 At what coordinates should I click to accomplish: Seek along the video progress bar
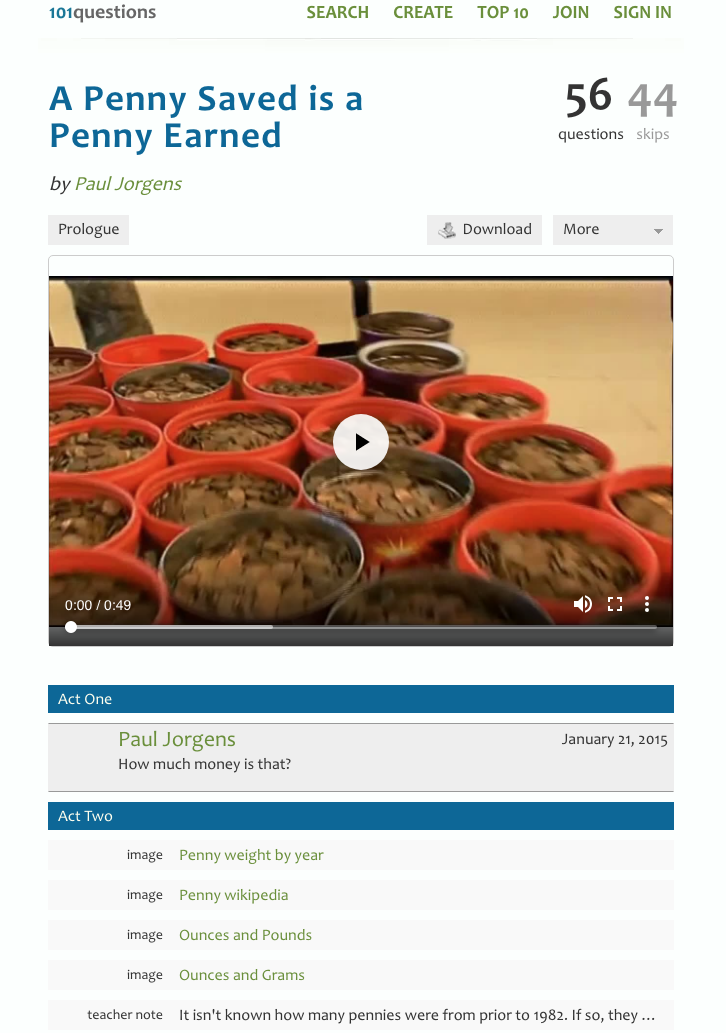click(361, 627)
